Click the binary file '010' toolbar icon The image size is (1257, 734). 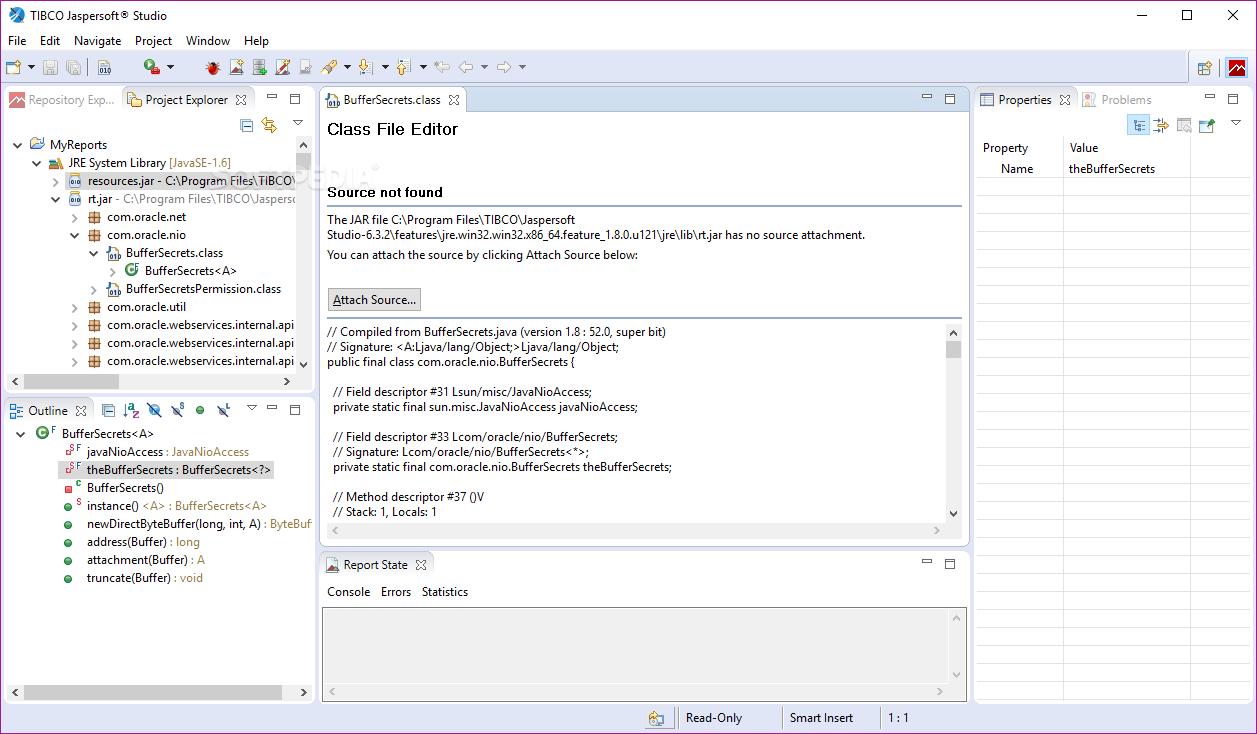coord(105,67)
